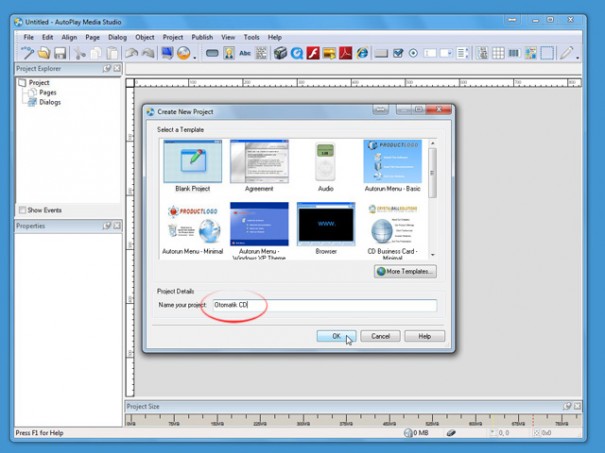Open the Tools menu
The image size is (605, 453).
point(251,37)
